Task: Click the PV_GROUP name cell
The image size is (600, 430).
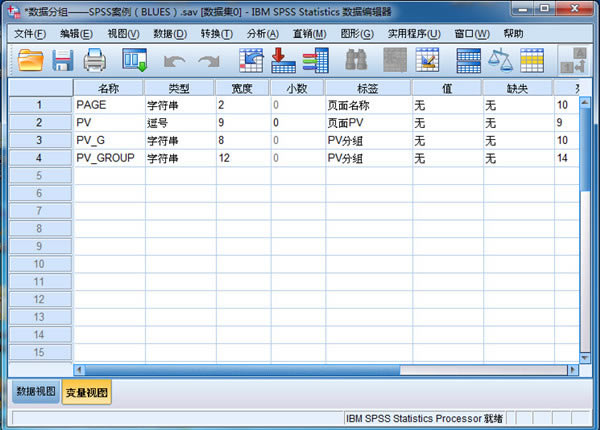Action: tap(107, 158)
